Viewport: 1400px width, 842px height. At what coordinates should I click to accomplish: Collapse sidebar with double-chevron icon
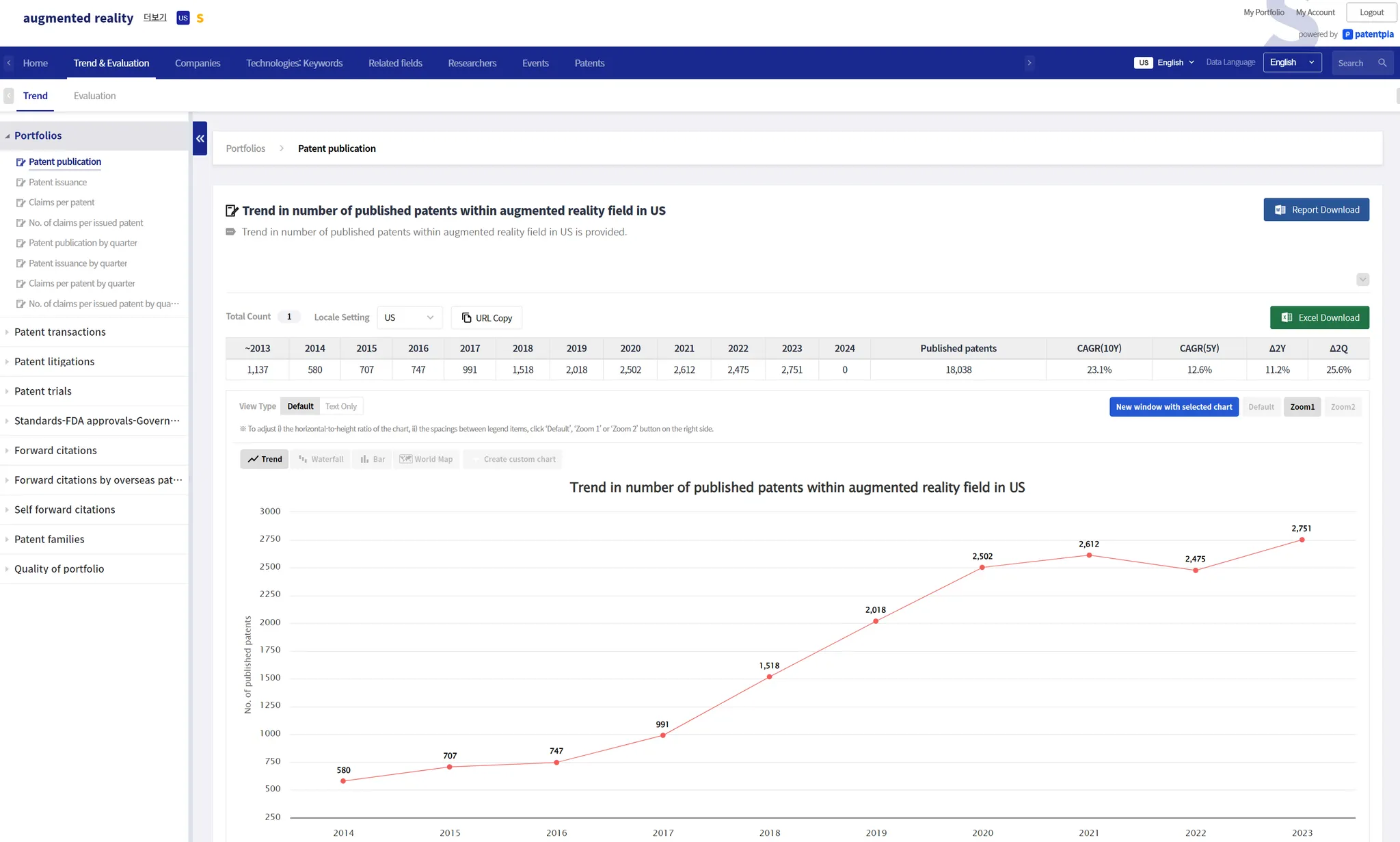(200, 138)
